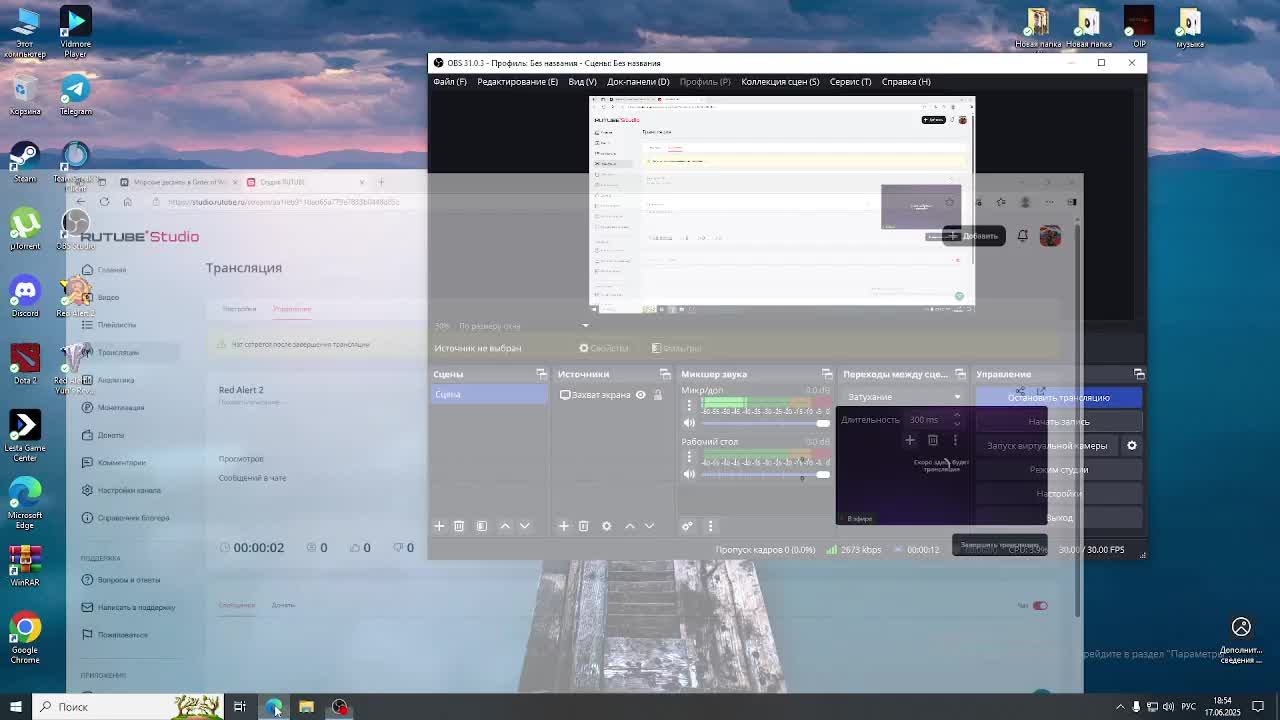This screenshot has height=720, width=1280.
Task: Open Task View on the taskbar
Action: coord(240,707)
